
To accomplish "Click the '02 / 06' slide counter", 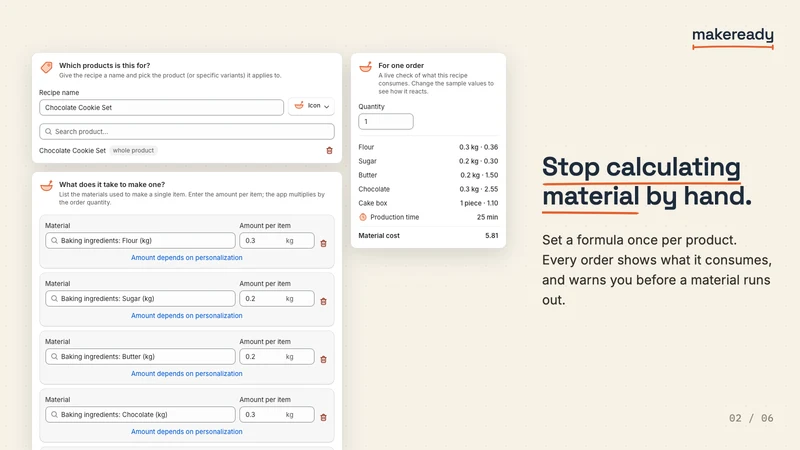I will click(751, 418).
